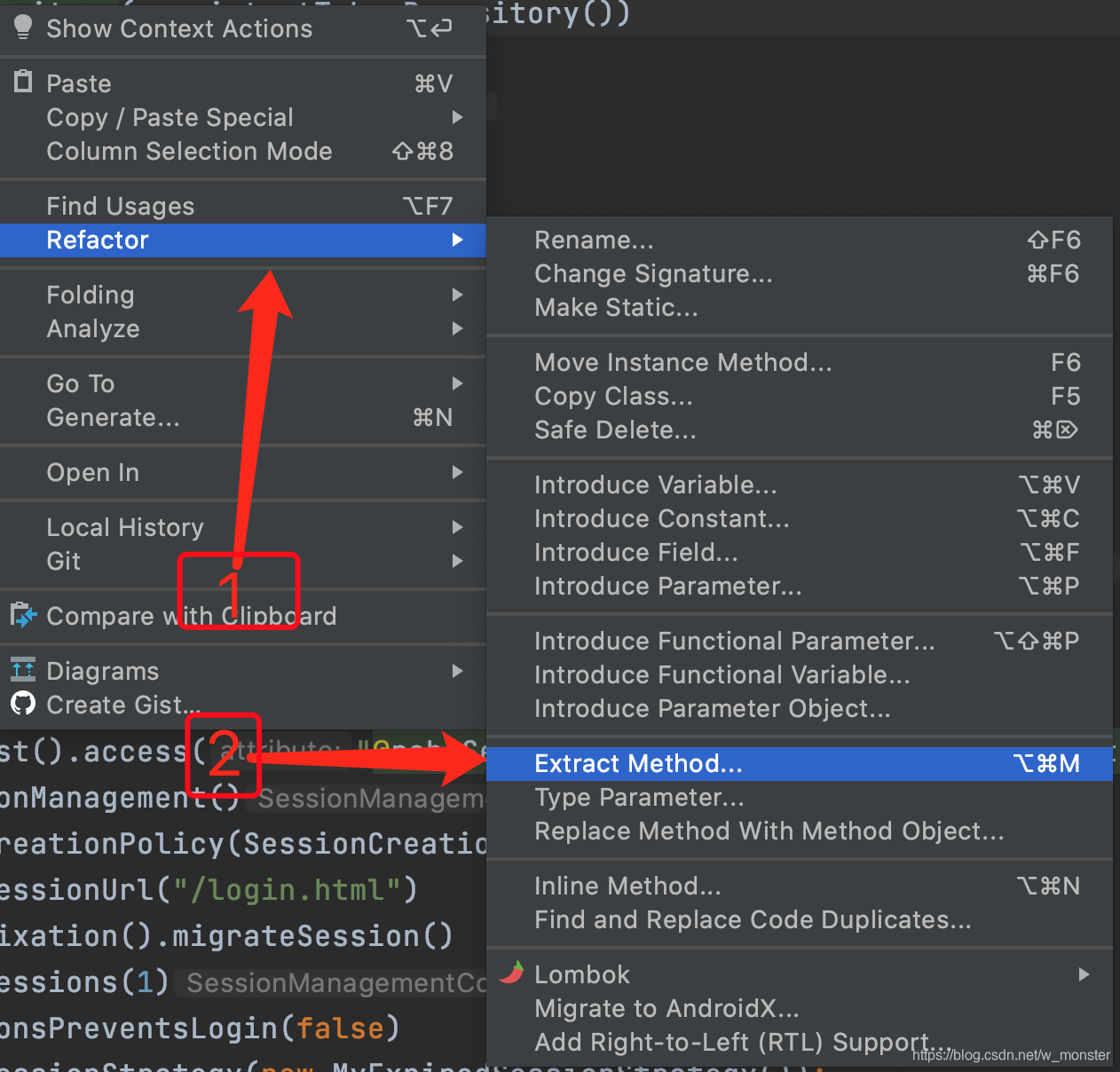Choose Add Right-to-Left (RTL) Support...
The image size is (1120, 1072).
(x=800, y=1042)
